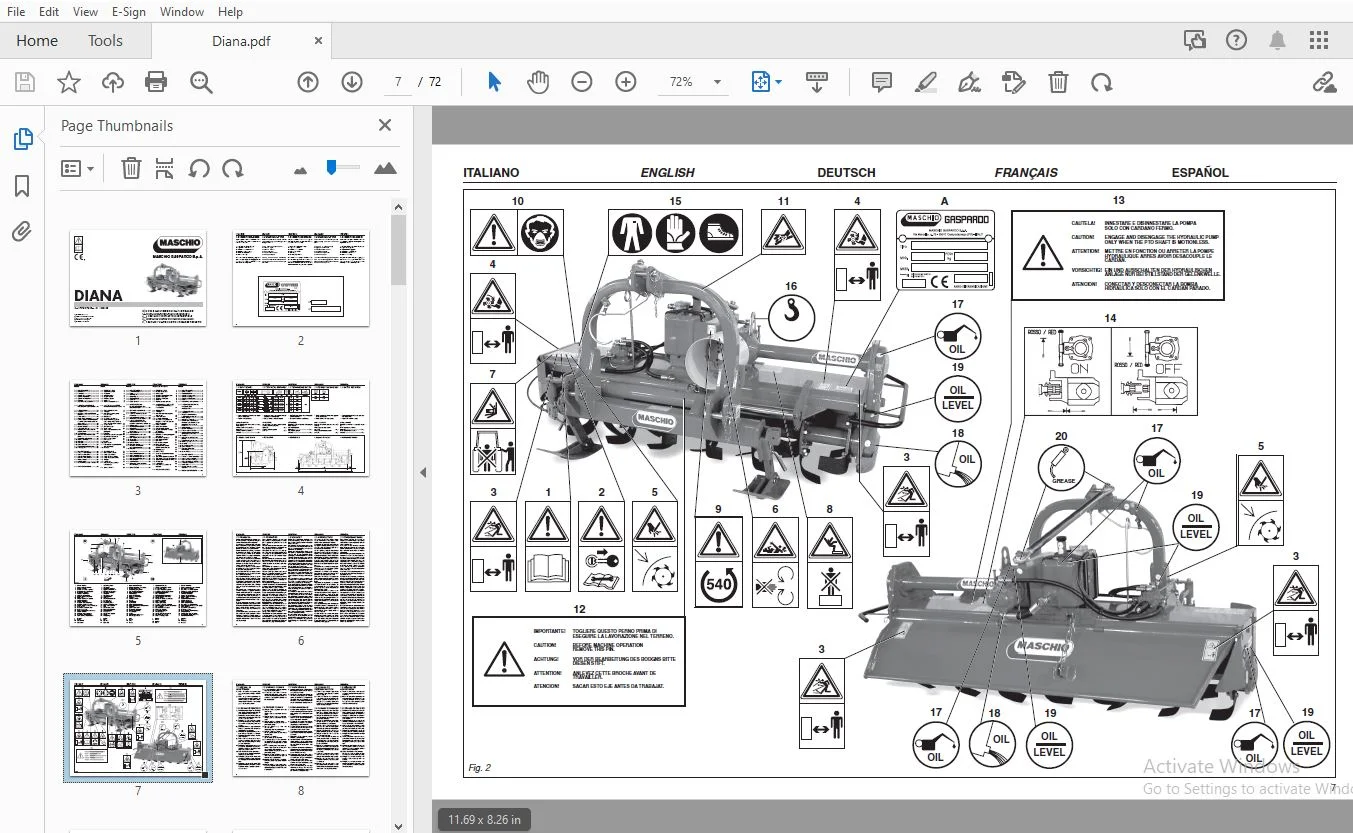Screen dimensions: 1353x833
Task: Rotate thumbnails clockwise
Action: coord(233,168)
